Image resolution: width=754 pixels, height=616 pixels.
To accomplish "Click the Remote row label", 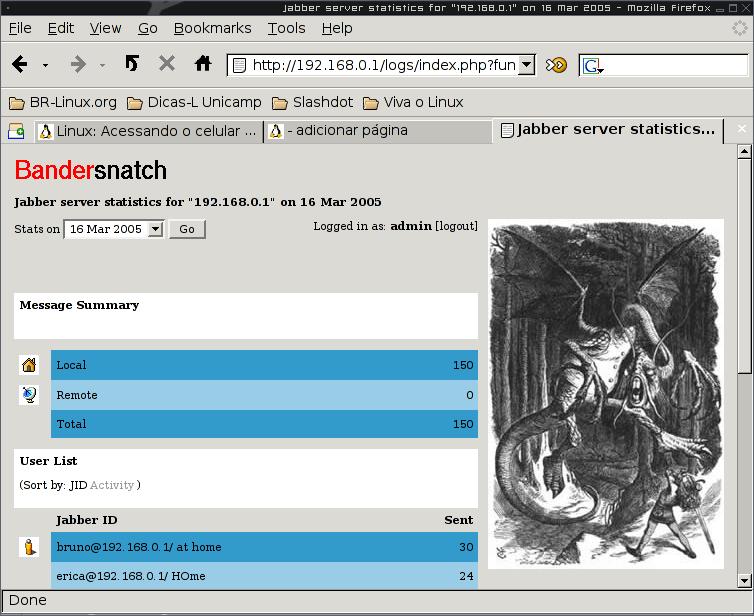I will [77, 395].
